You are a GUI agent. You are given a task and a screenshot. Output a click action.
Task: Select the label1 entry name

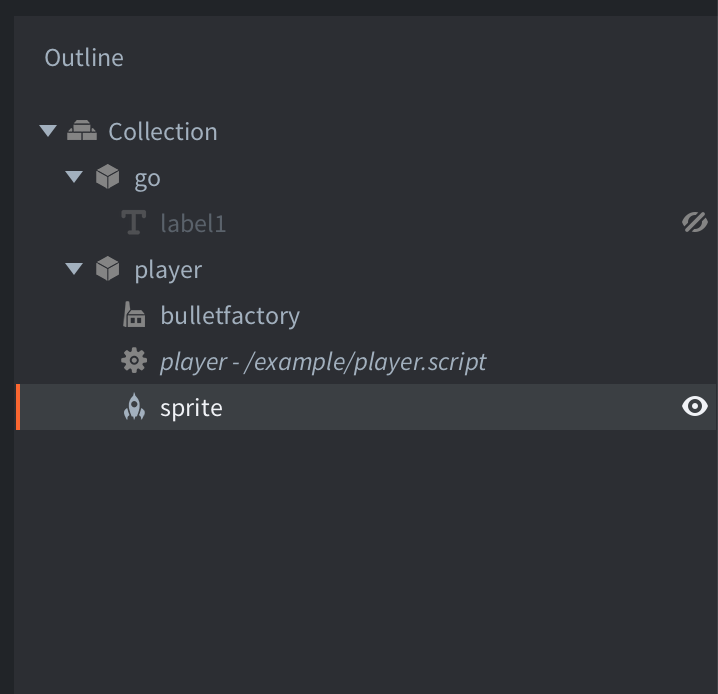193,223
